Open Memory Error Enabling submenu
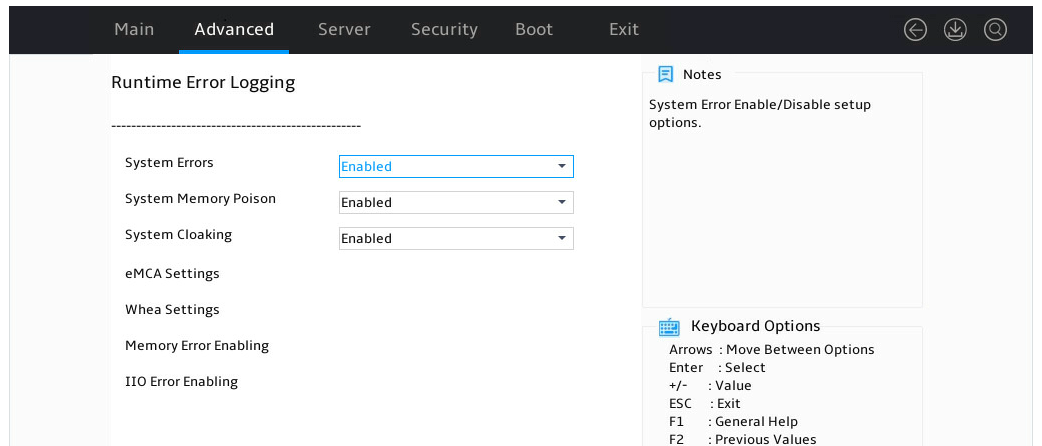 [x=197, y=346]
